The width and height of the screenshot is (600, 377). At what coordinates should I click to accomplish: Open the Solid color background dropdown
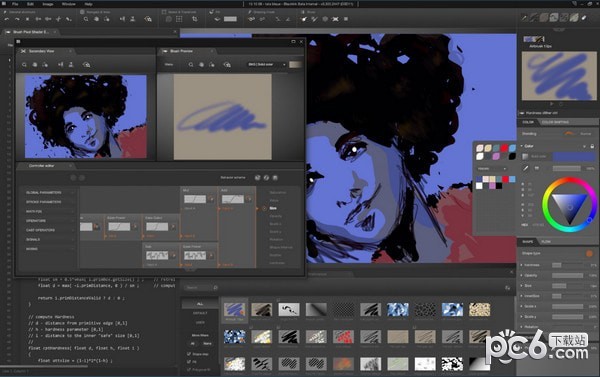(x=266, y=64)
